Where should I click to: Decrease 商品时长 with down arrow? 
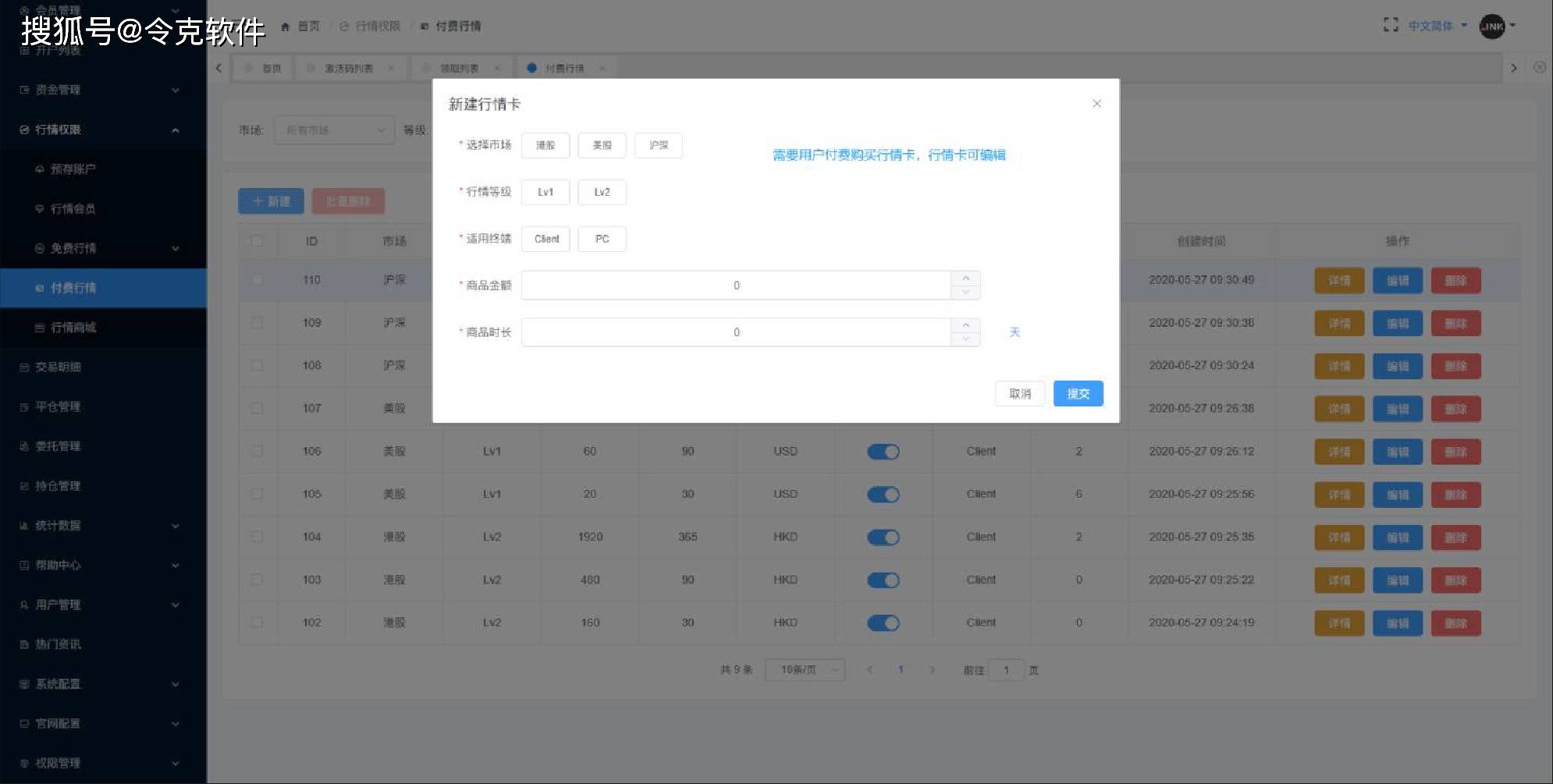pos(966,339)
